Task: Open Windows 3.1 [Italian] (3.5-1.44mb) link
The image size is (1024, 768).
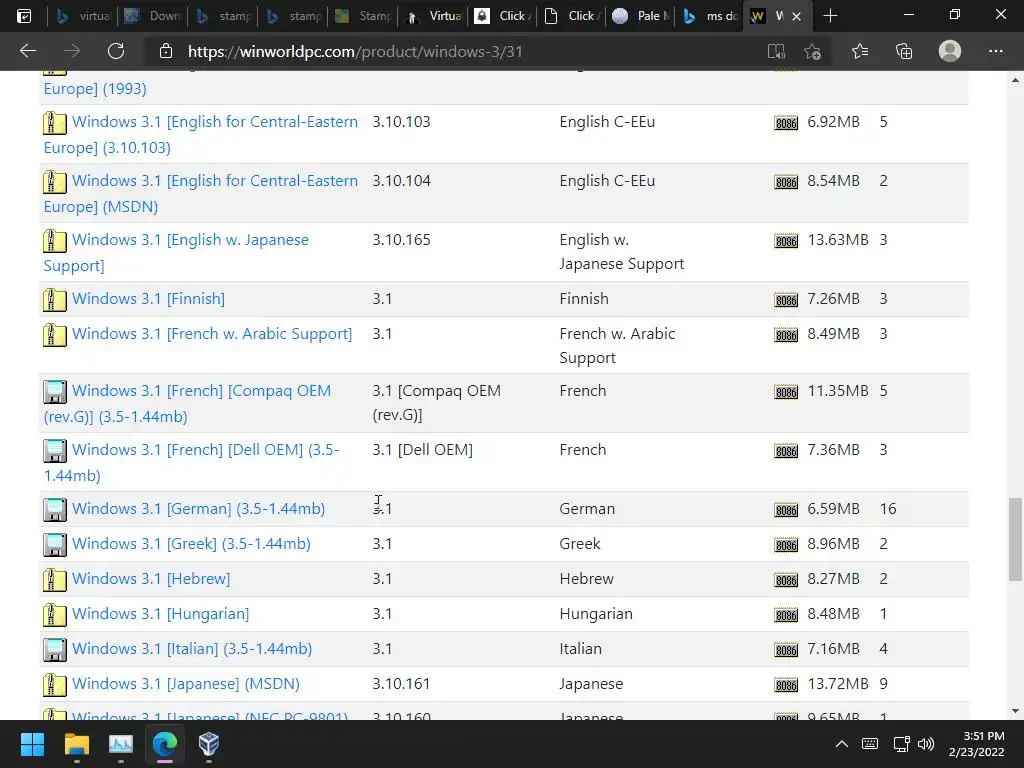Action: tap(192, 648)
